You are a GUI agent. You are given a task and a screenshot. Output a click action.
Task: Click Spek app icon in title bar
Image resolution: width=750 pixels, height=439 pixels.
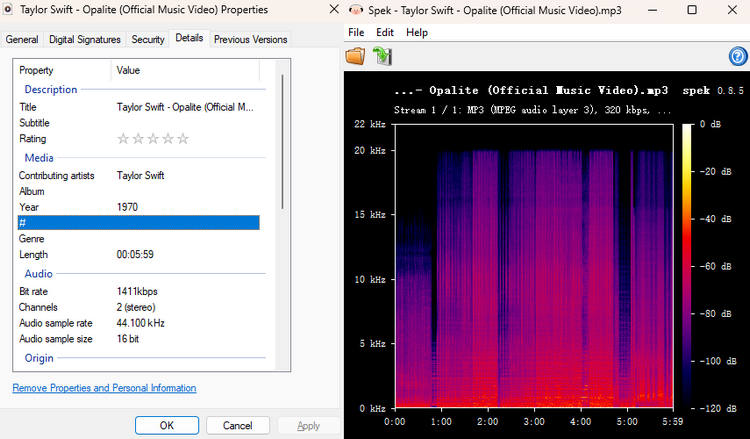[356, 10]
